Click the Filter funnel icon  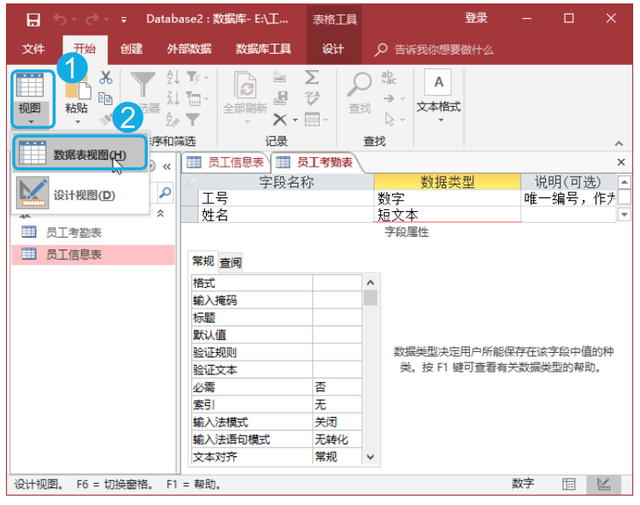click(142, 85)
